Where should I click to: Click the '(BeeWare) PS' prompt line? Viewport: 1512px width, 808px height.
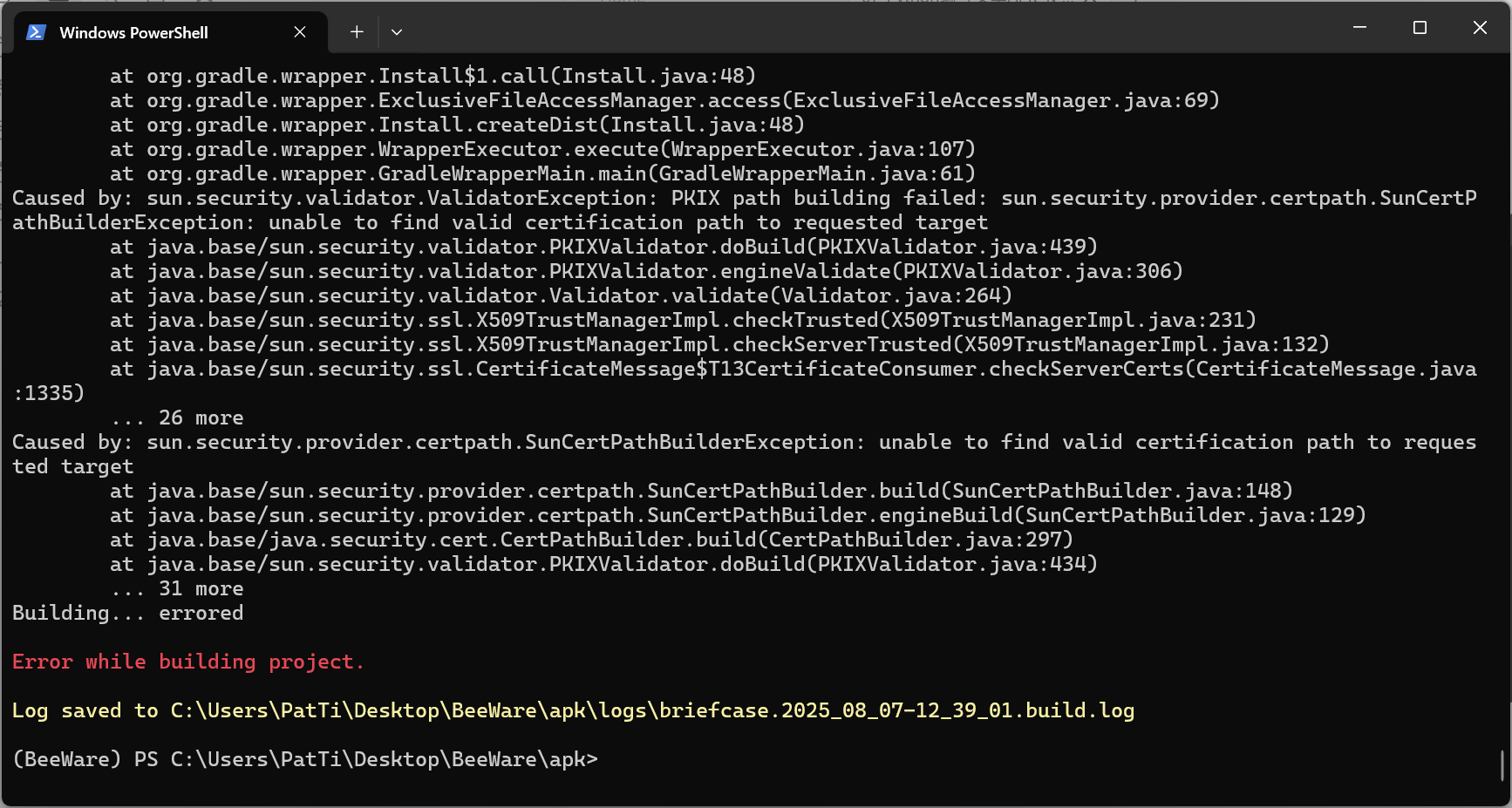305,759
